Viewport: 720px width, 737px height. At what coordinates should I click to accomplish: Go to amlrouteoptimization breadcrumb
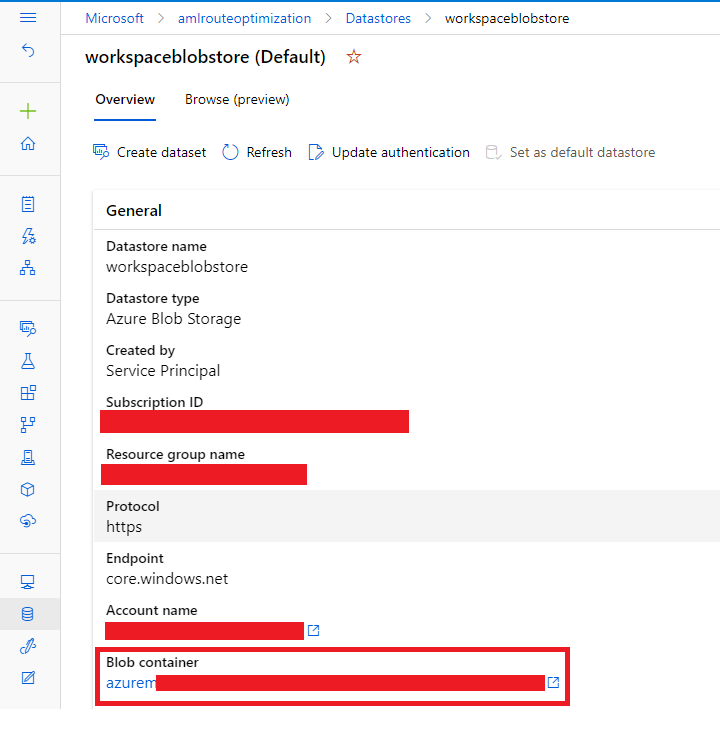[x=244, y=18]
